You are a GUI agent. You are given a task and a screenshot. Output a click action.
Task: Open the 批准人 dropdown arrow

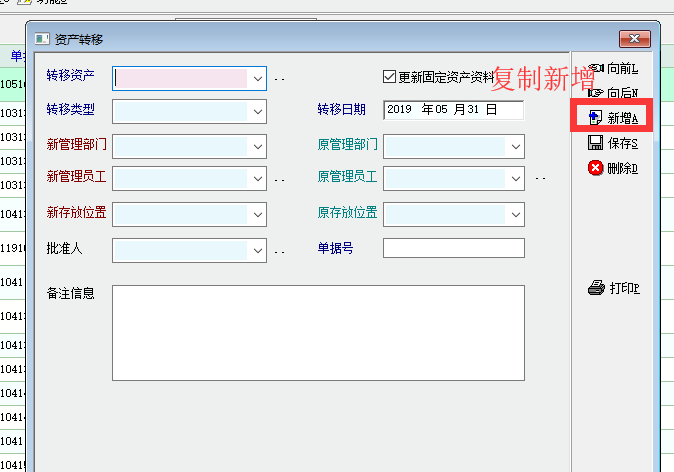(258, 249)
